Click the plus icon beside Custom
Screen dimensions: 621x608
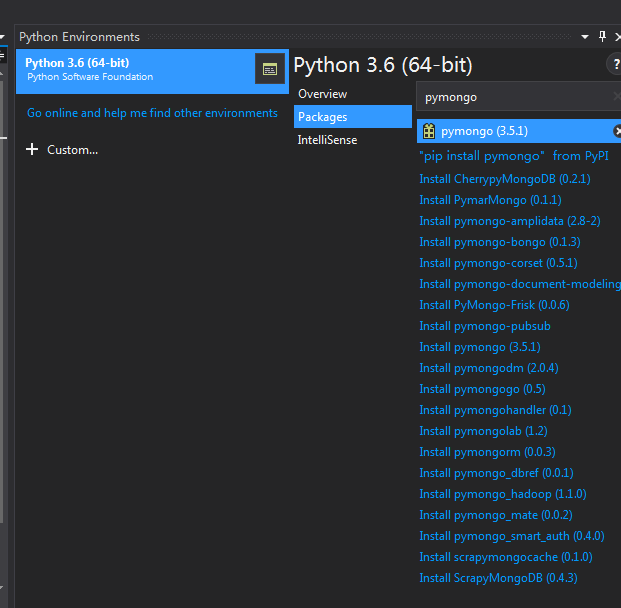pos(32,150)
